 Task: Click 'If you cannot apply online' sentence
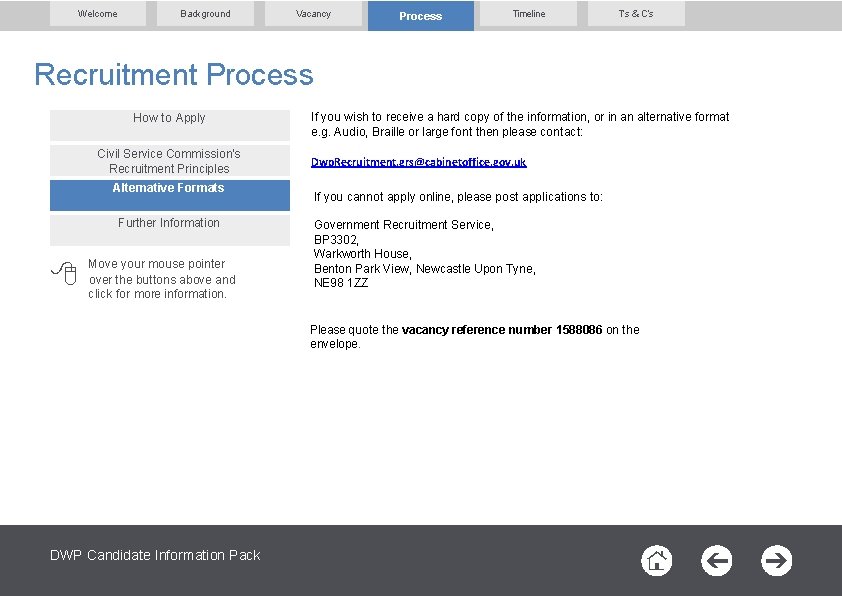pyautogui.click(x=458, y=197)
